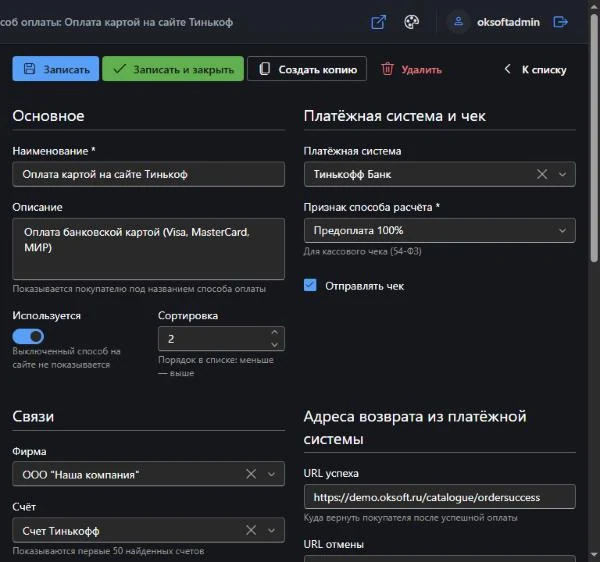Uncheck the Отправлять чек checkbox
Viewport: 600px width, 562px height.
[310, 285]
